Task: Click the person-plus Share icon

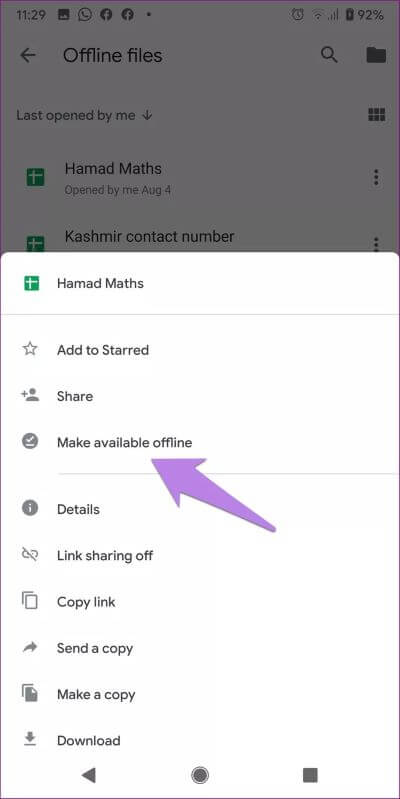Action: click(30, 395)
